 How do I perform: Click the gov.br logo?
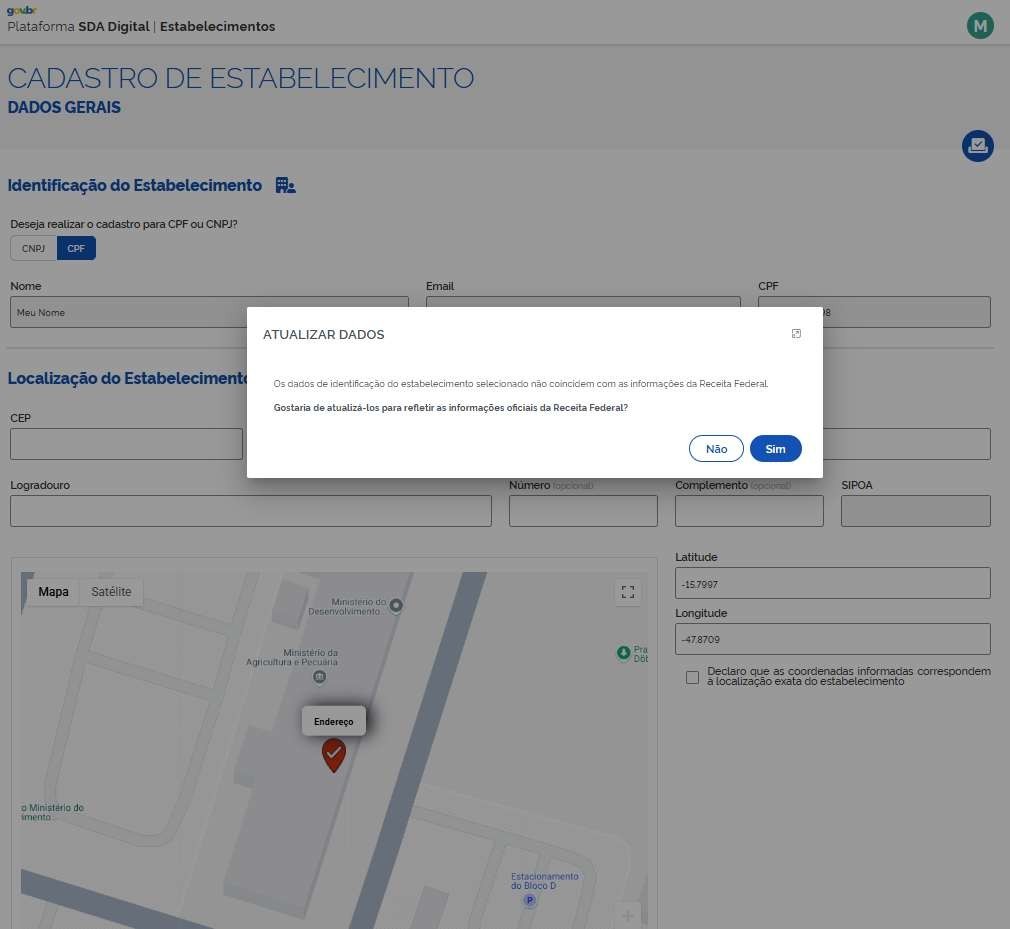pos(20,11)
